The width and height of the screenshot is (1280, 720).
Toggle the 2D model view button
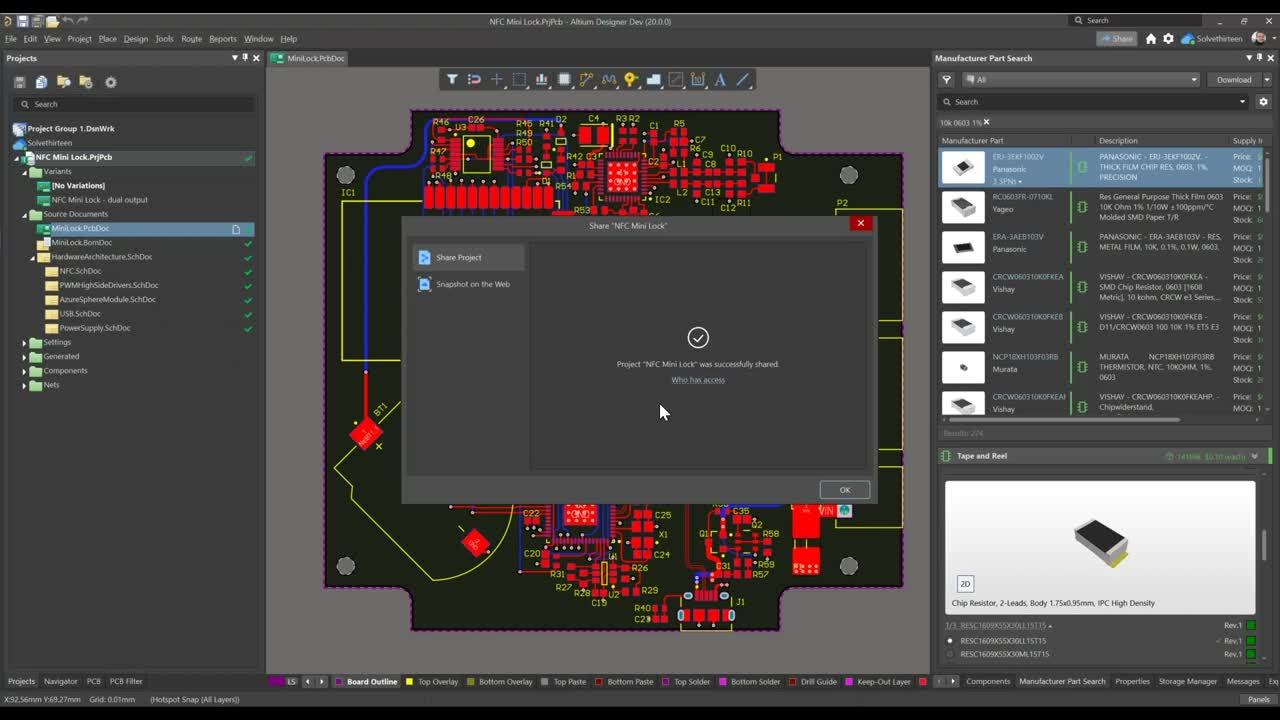pyautogui.click(x=965, y=584)
